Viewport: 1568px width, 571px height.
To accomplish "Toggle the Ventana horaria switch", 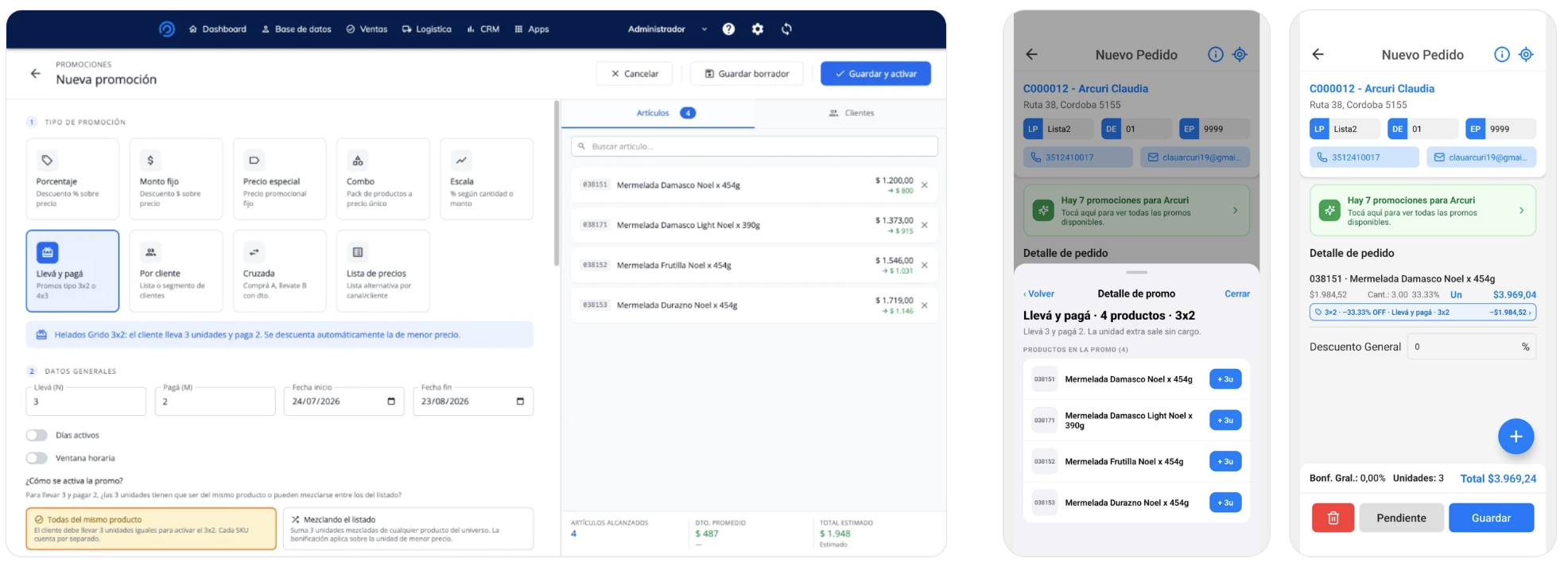I will 37,458.
